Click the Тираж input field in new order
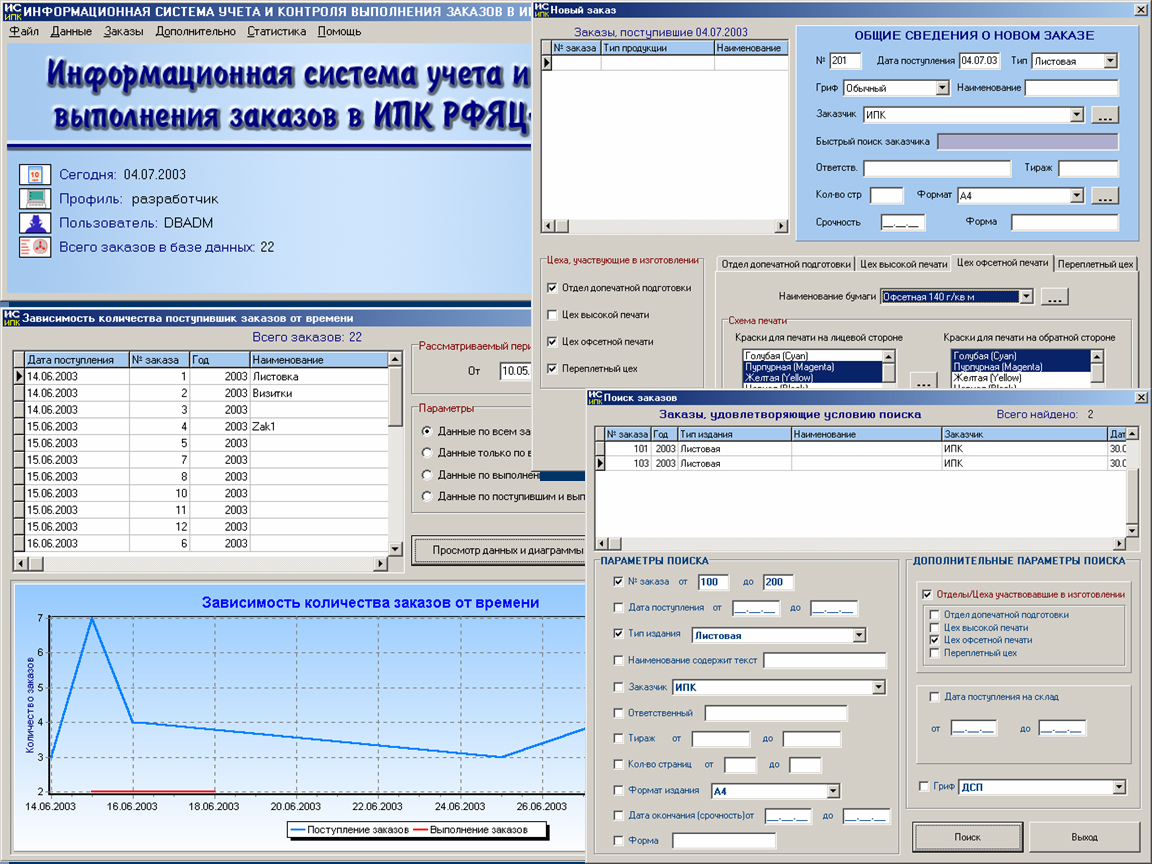The image size is (1152, 864). point(1088,168)
